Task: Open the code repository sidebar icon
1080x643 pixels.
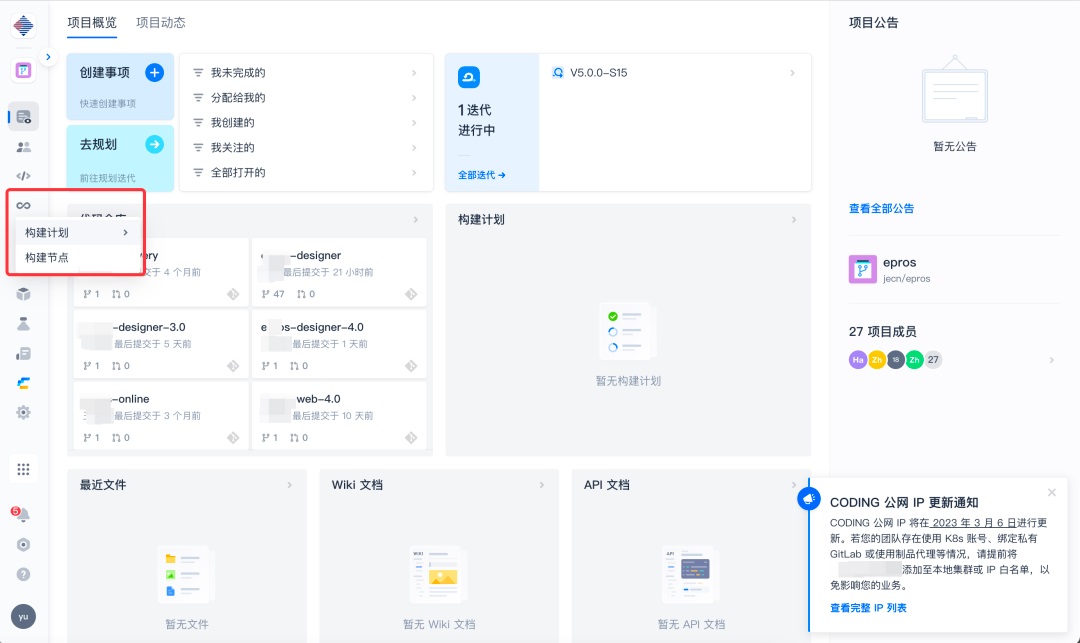Action: tap(23, 176)
